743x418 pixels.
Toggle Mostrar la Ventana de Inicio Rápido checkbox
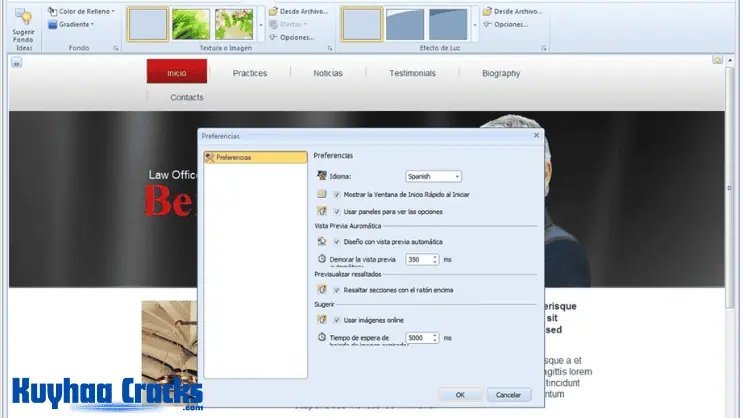(337, 194)
